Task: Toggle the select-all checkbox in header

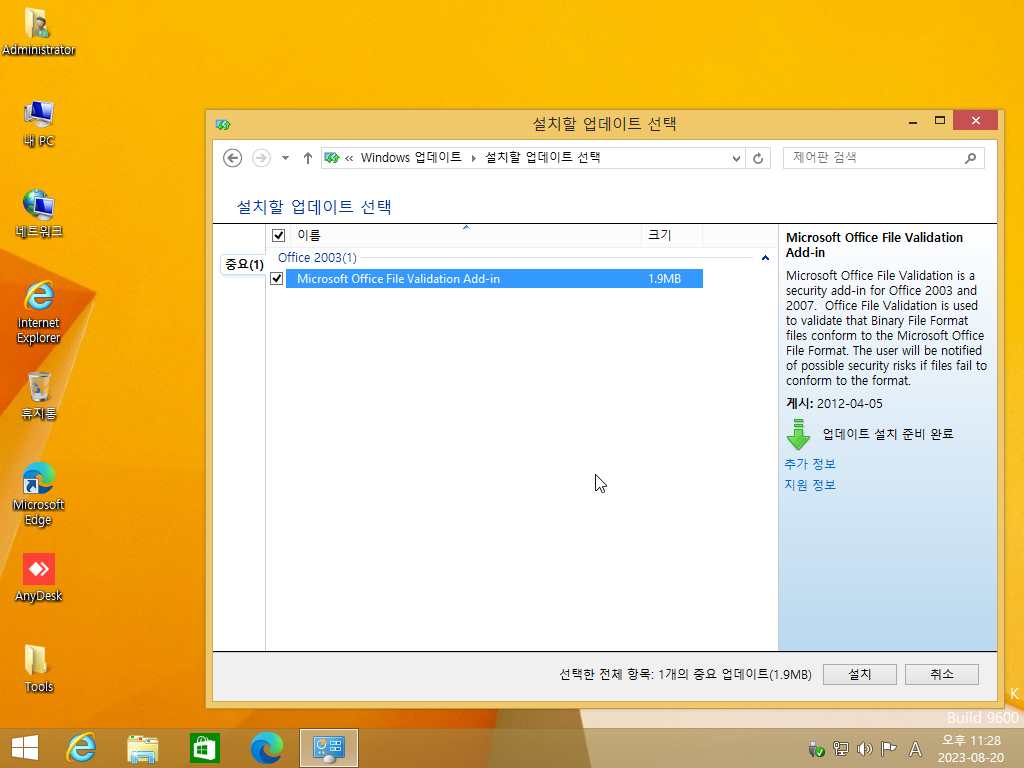Action: tap(279, 235)
